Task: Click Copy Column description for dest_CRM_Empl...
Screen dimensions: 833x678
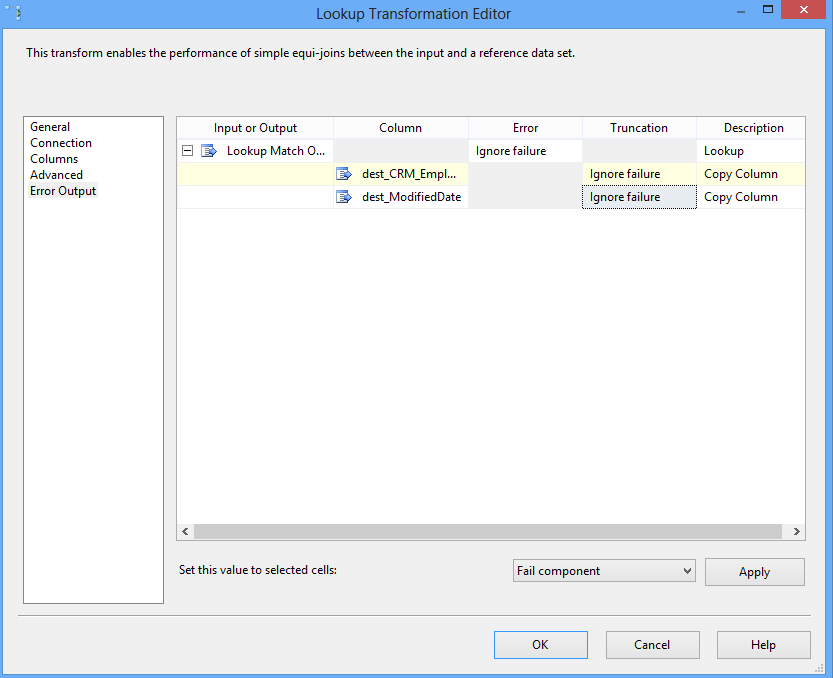Action: pos(751,174)
